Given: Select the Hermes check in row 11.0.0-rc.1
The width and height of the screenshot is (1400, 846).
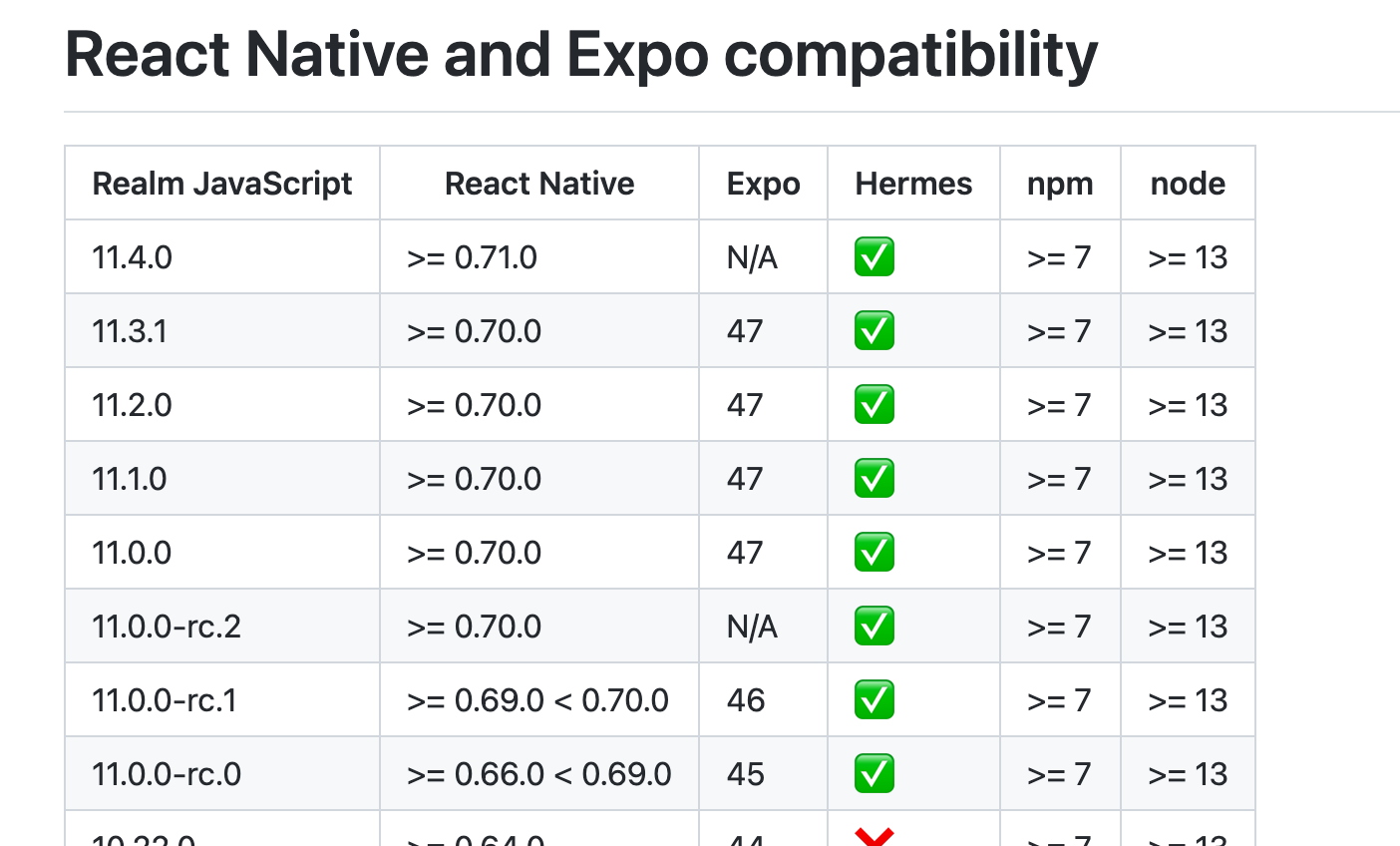Looking at the screenshot, I should click(x=875, y=700).
